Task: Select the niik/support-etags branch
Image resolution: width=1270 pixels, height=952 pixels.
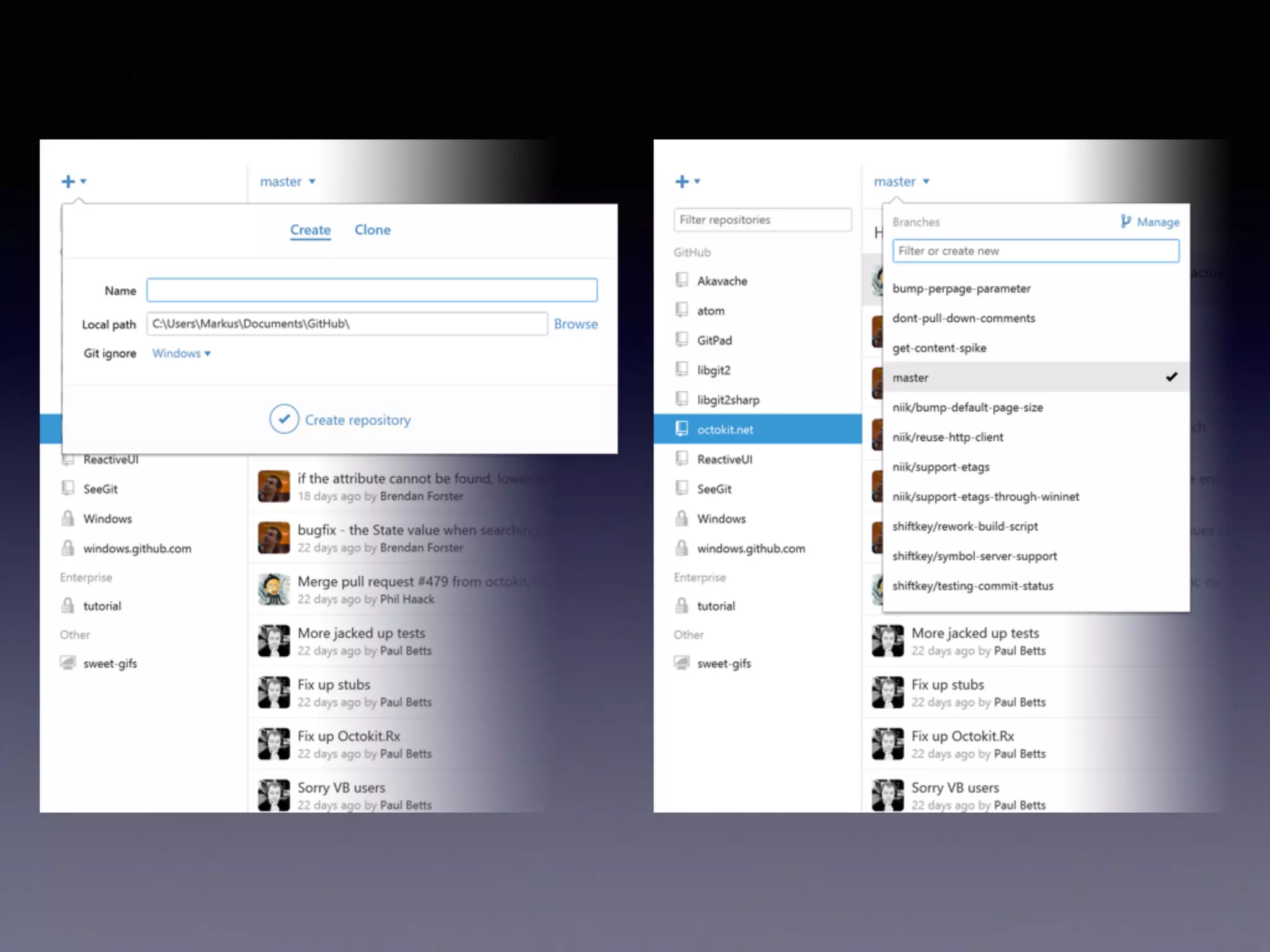Action: pyautogui.click(x=941, y=467)
